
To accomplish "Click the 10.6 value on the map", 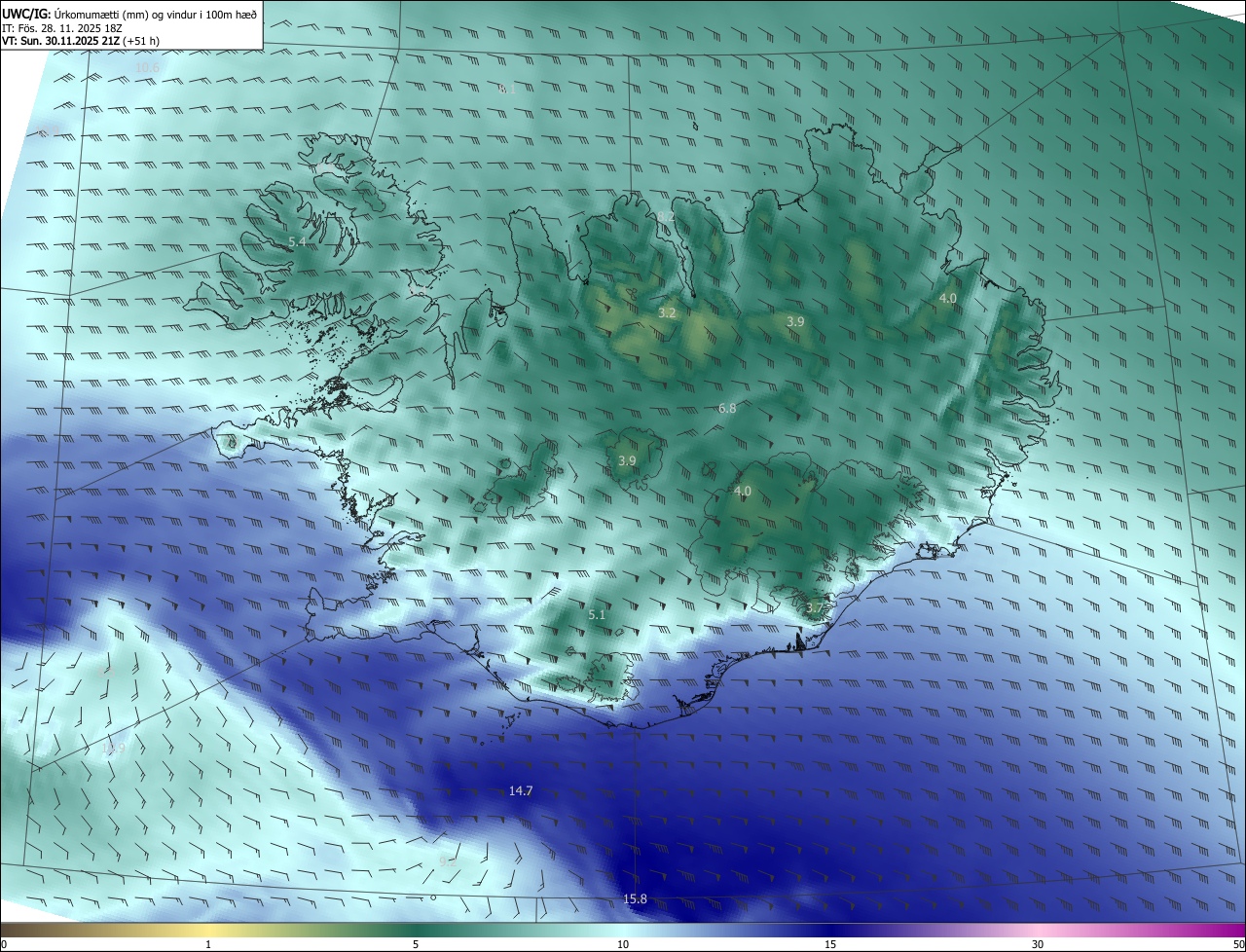I will [147, 67].
